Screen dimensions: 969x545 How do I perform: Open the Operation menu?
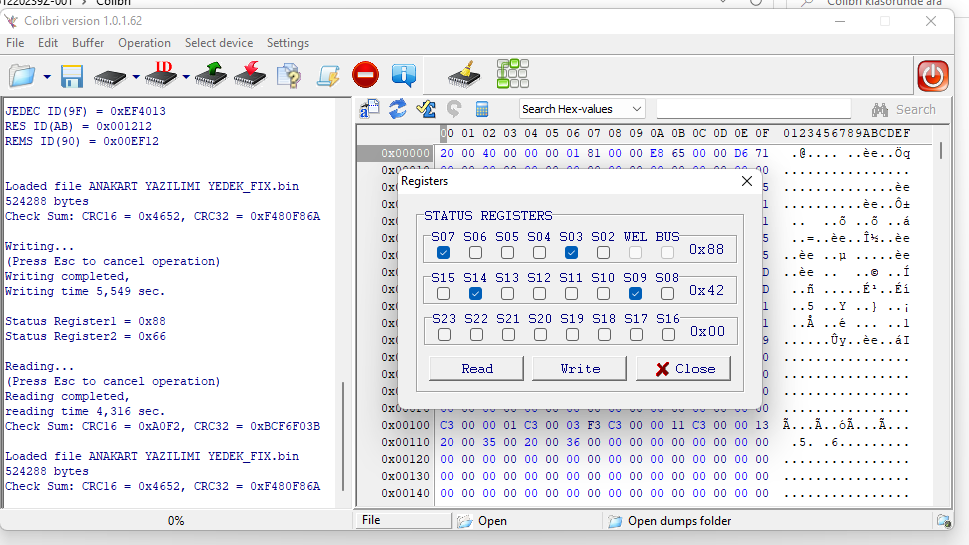tap(144, 43)
